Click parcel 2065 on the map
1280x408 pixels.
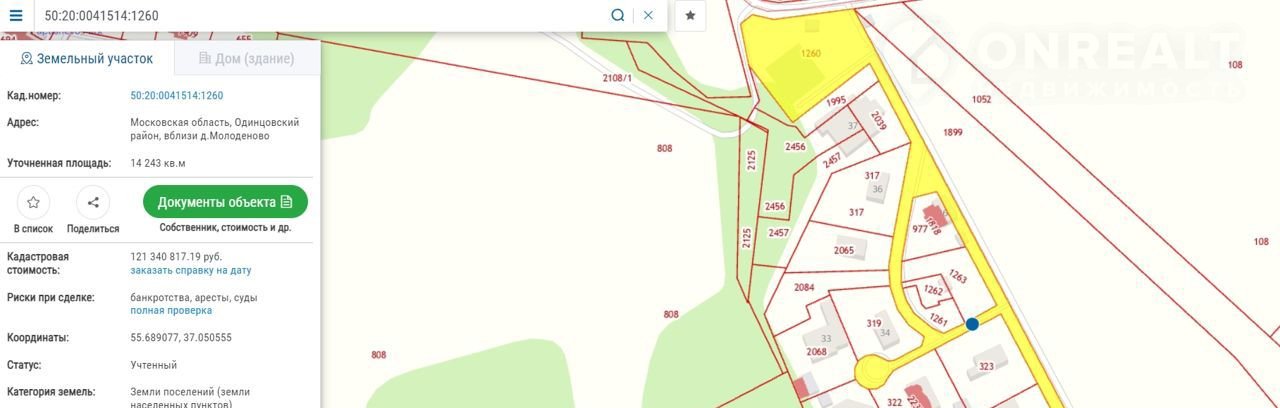pyautogui.click(x=845, y=250)
